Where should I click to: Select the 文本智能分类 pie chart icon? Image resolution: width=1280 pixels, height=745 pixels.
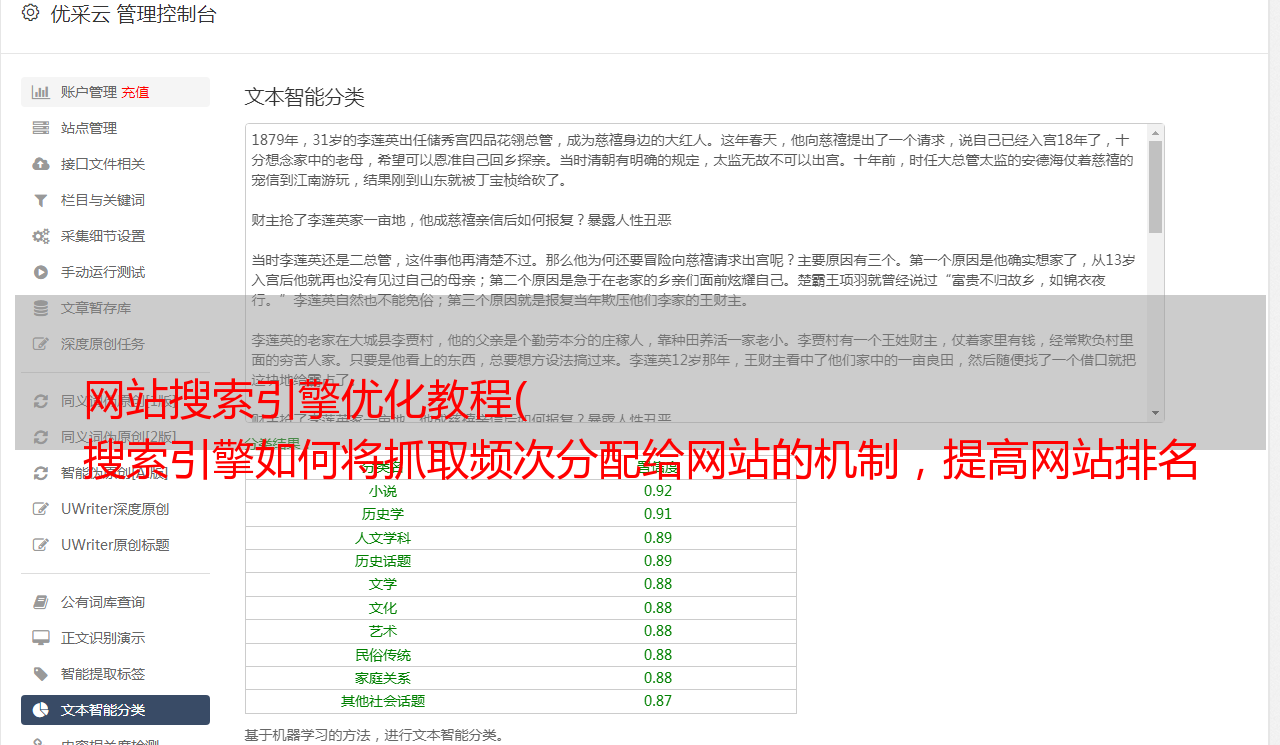coord(41,710)
